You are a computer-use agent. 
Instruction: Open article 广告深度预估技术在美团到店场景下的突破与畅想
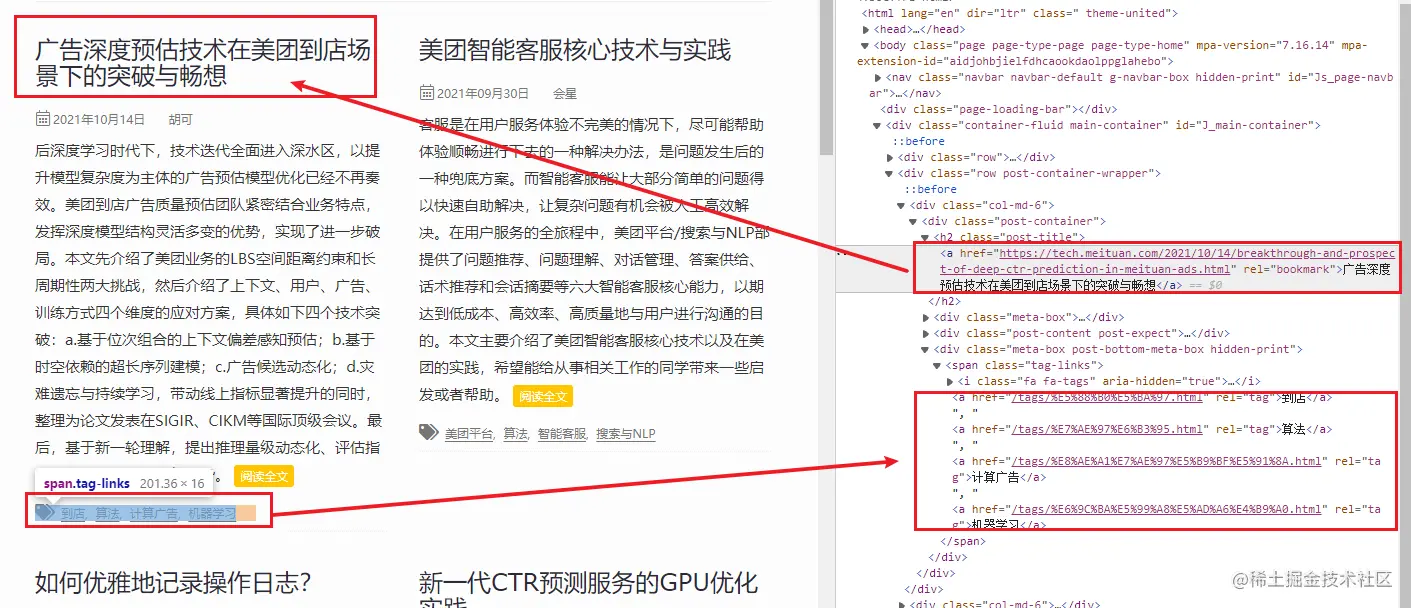pyautogui.click(x=203, y=63)
